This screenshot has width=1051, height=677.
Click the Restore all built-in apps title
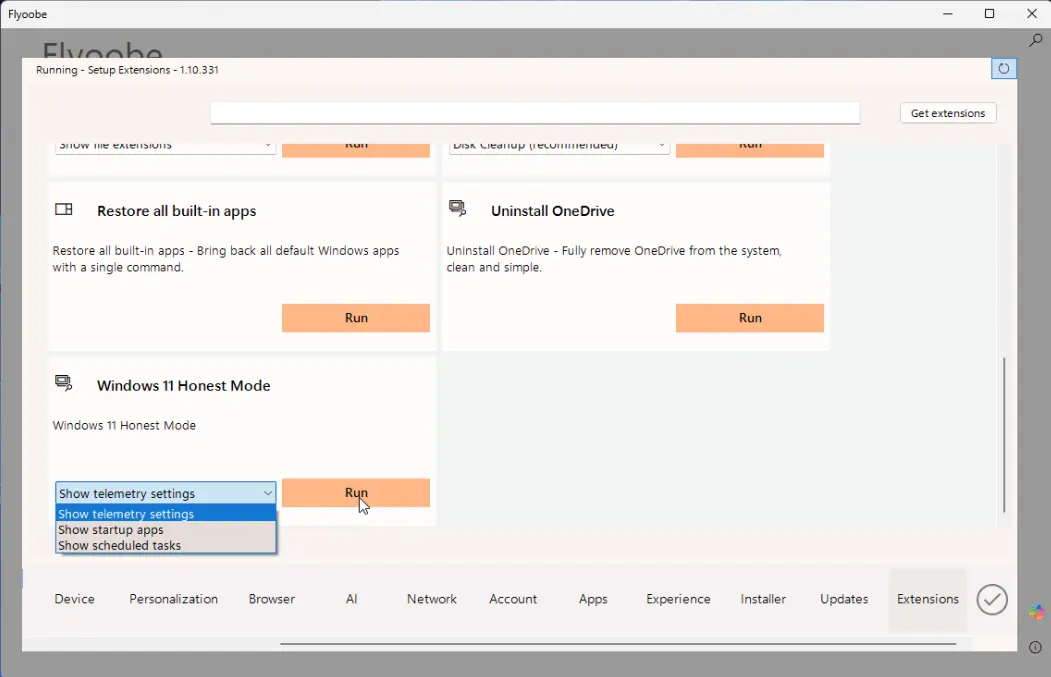[176, 211]
